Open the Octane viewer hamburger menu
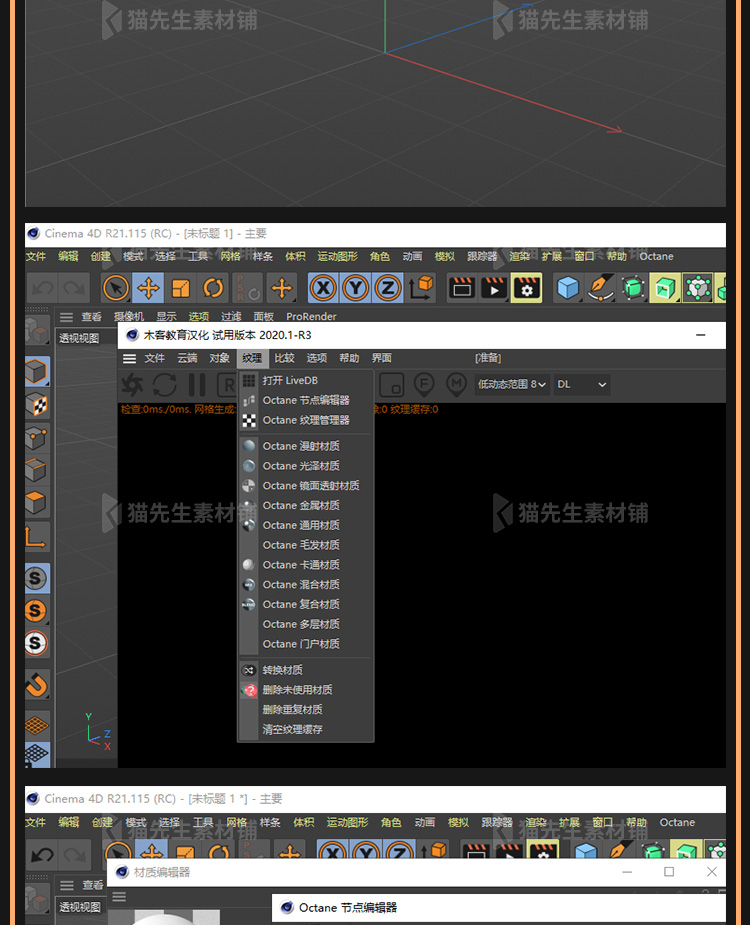 (129, 358)
